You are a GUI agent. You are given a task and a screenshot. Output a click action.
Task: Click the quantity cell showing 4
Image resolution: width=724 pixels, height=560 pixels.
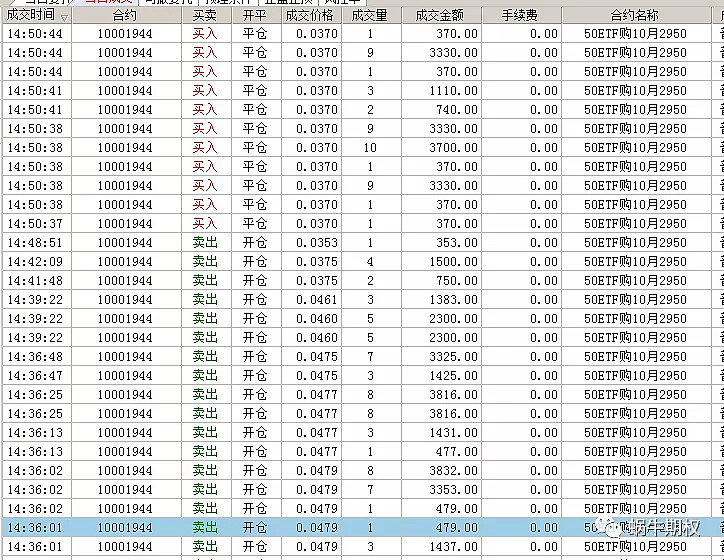click(370, 262)
